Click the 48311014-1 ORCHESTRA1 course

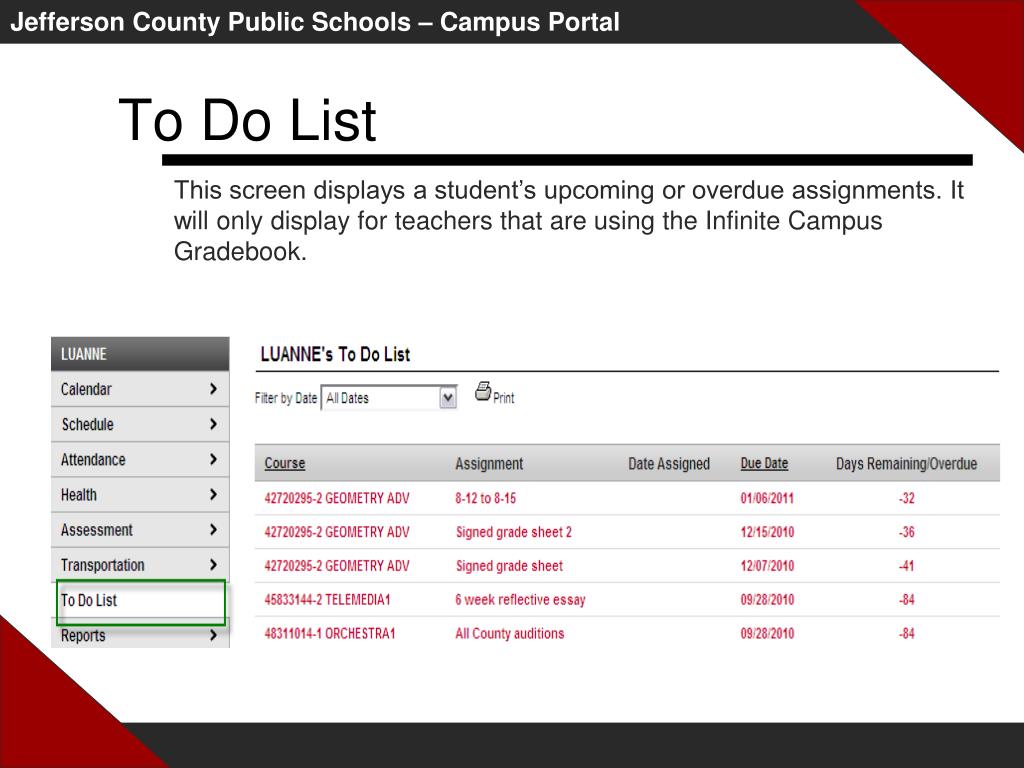point(330,633)
